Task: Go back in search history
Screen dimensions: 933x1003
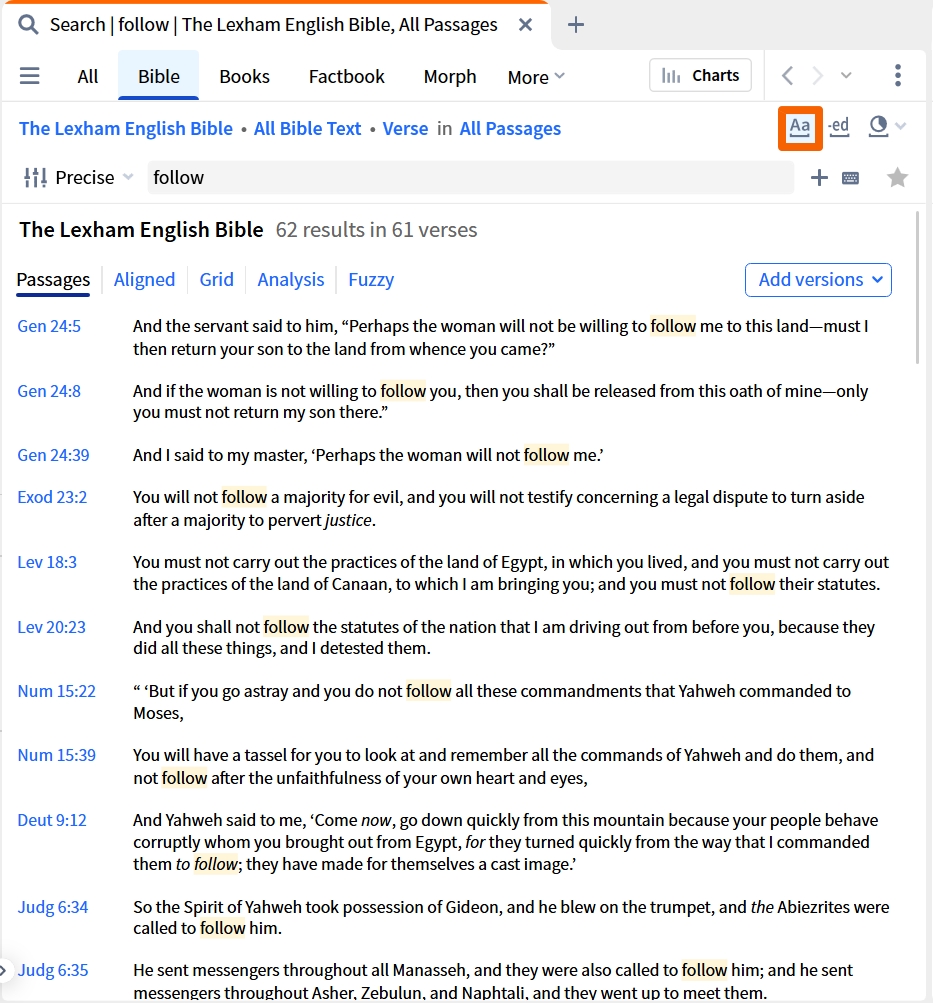Action: tap(788, 75)
